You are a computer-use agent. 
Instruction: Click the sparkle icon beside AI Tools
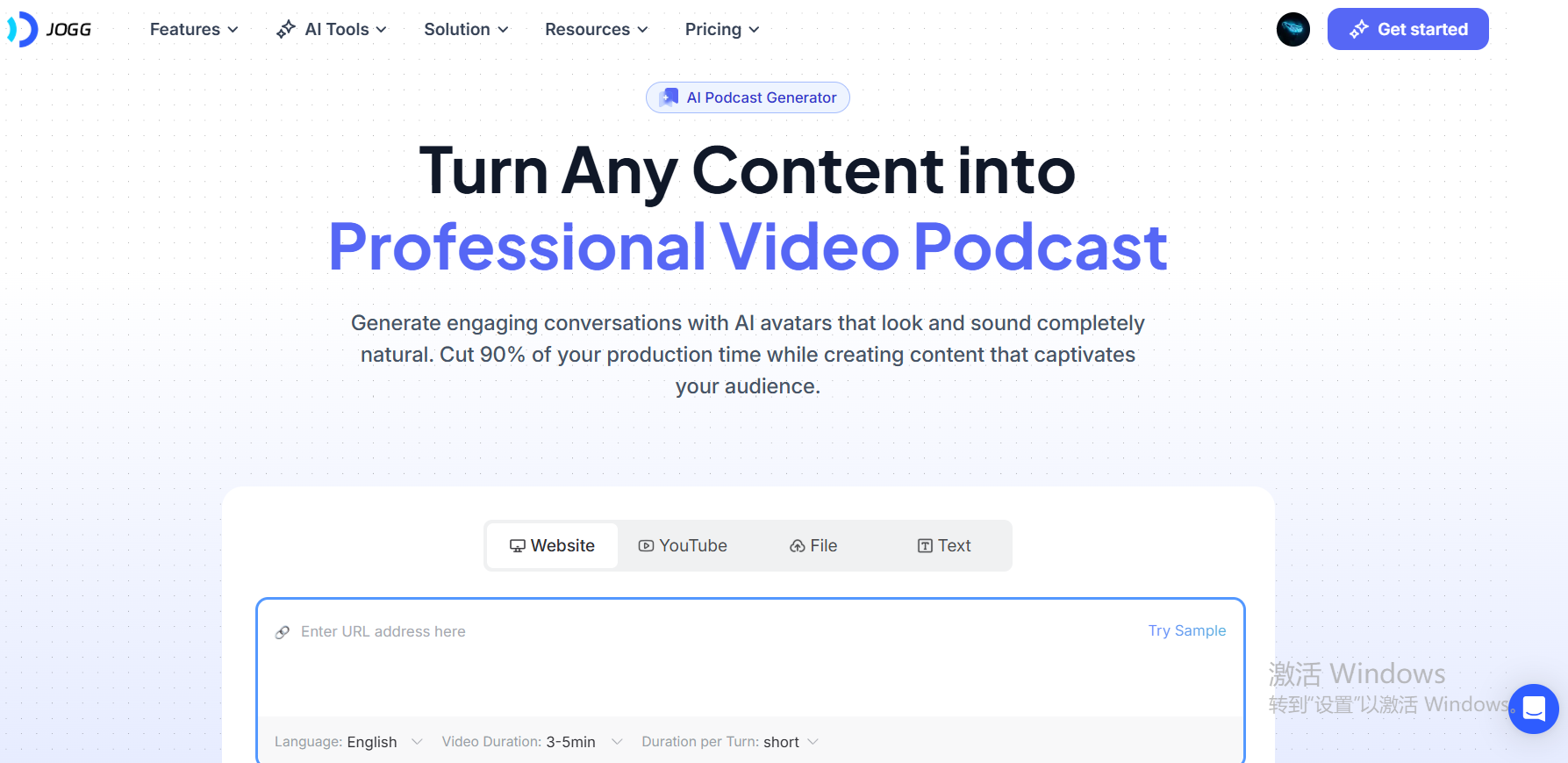(x=285, y=29)
